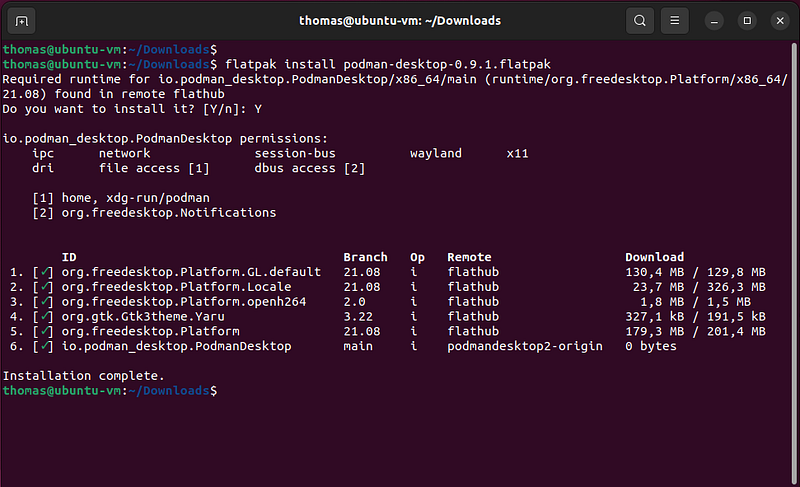Open the terminal search tool

(640, 21)
